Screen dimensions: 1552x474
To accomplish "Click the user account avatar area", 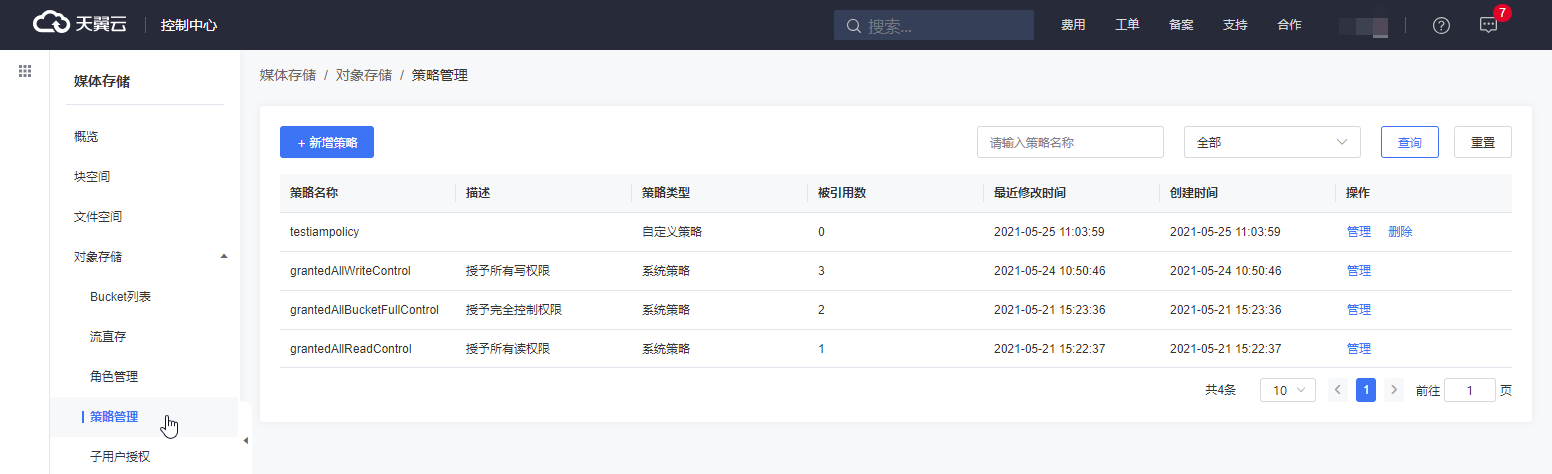I will click(1364, 26).
